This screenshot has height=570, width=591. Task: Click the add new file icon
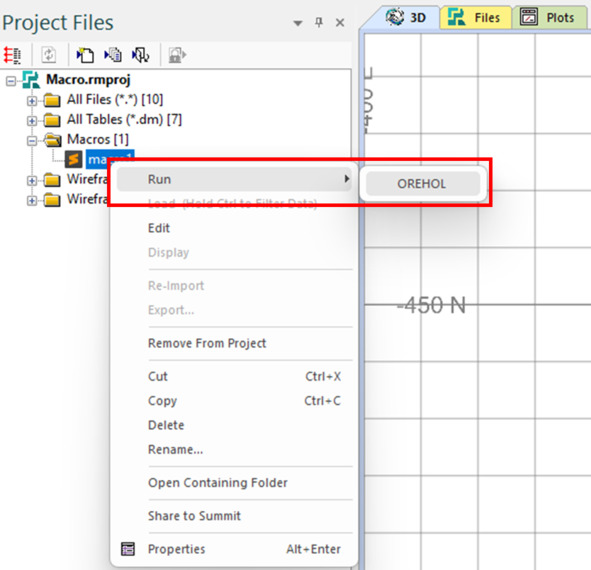(x=85, y=55)
